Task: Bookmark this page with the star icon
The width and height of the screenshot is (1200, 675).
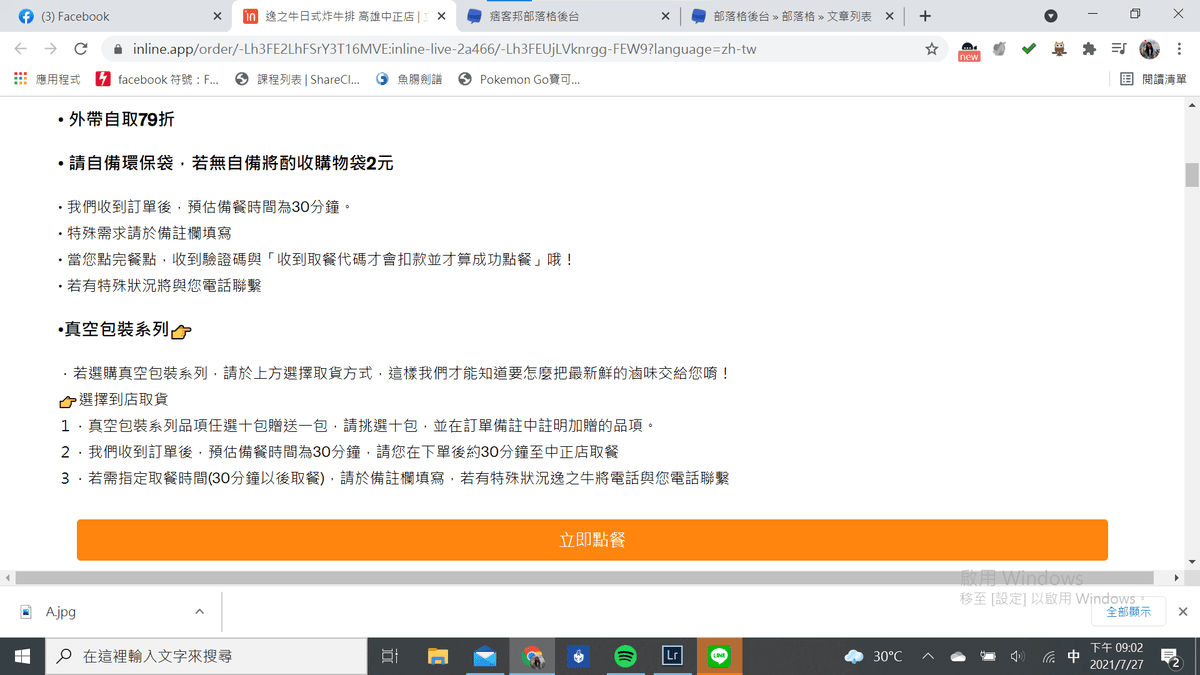Action: click(931, 49)
